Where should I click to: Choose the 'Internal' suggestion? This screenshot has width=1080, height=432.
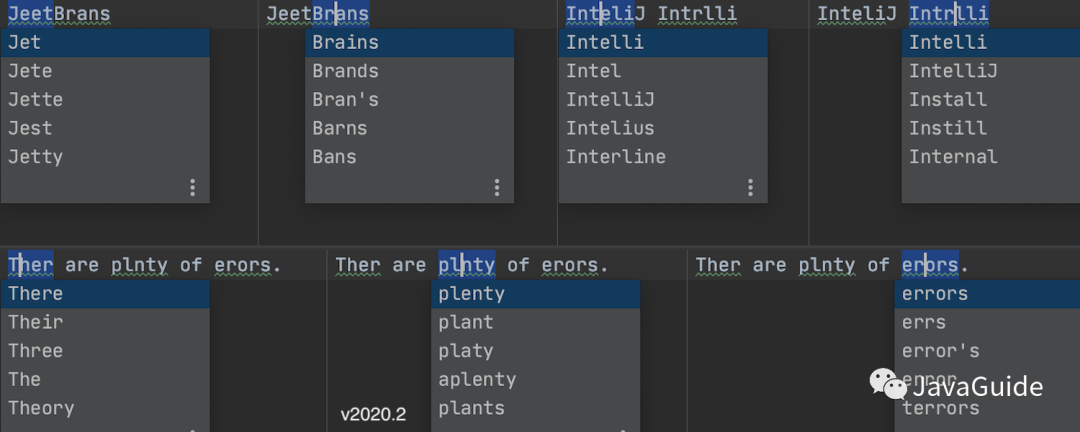[991, 157]
